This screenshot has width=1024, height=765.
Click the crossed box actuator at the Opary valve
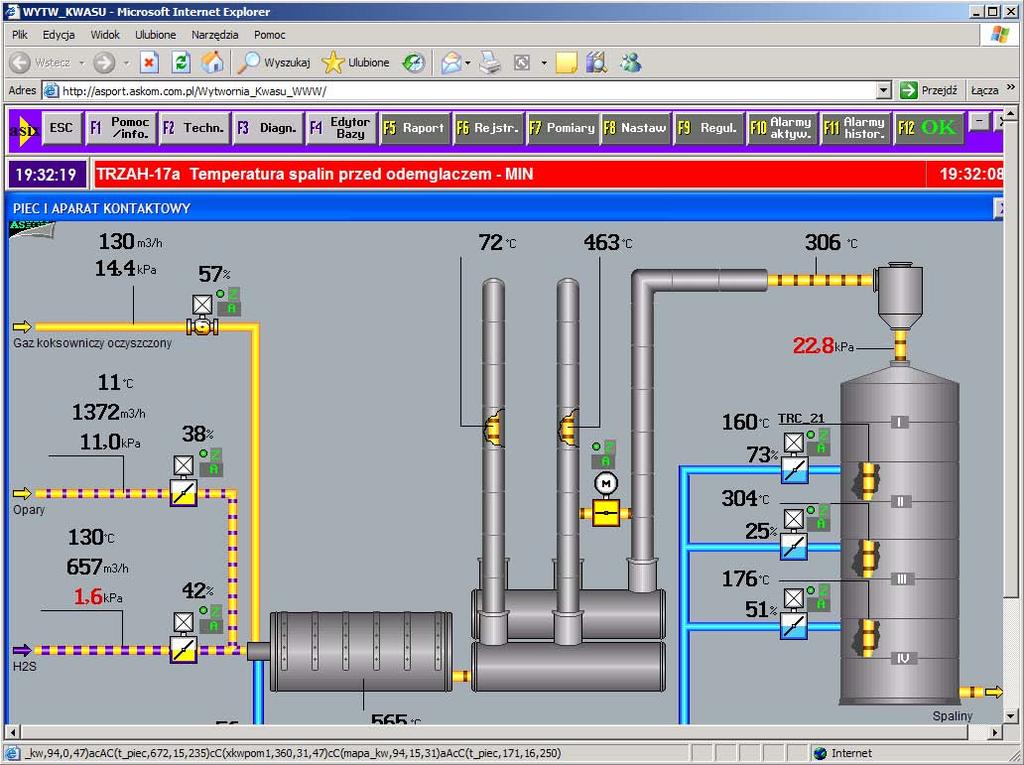click(x=184, y=466)
